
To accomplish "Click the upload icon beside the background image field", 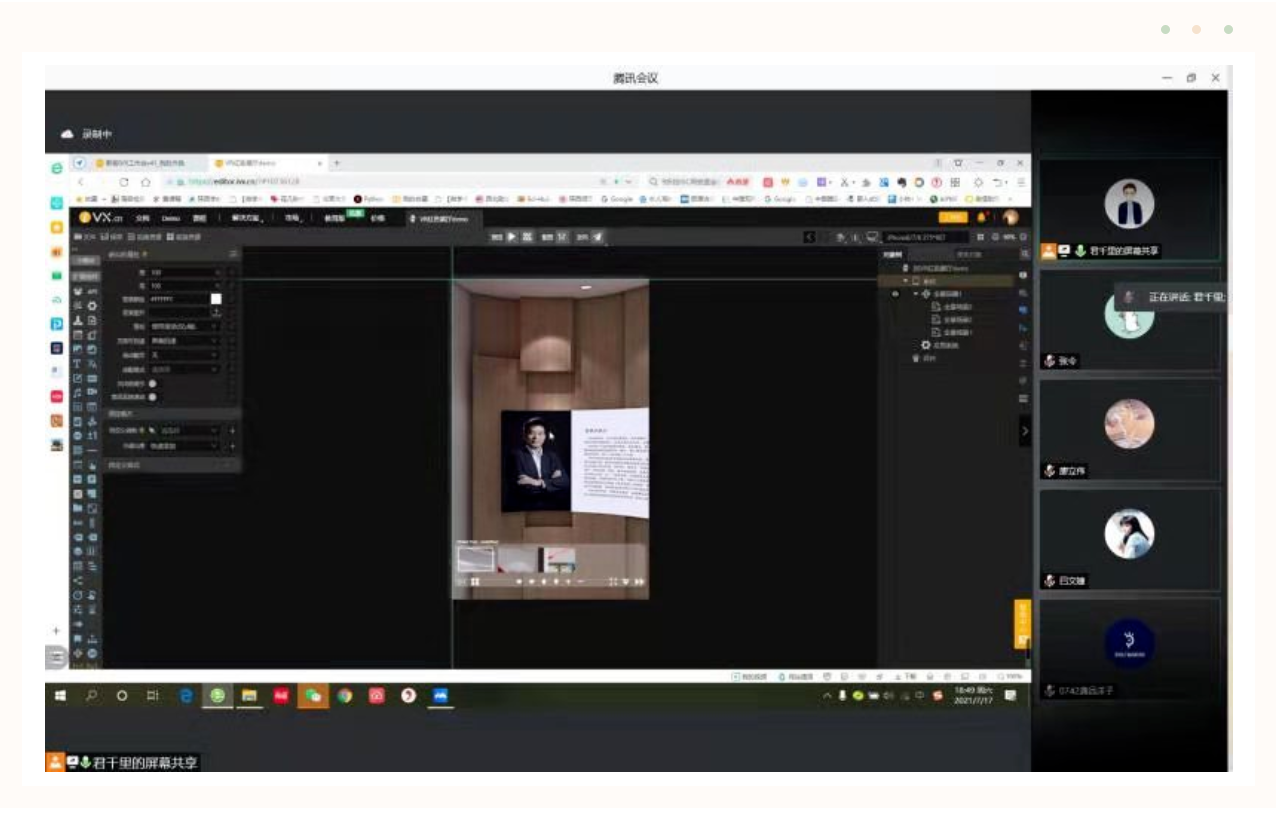I will point(216,313).
